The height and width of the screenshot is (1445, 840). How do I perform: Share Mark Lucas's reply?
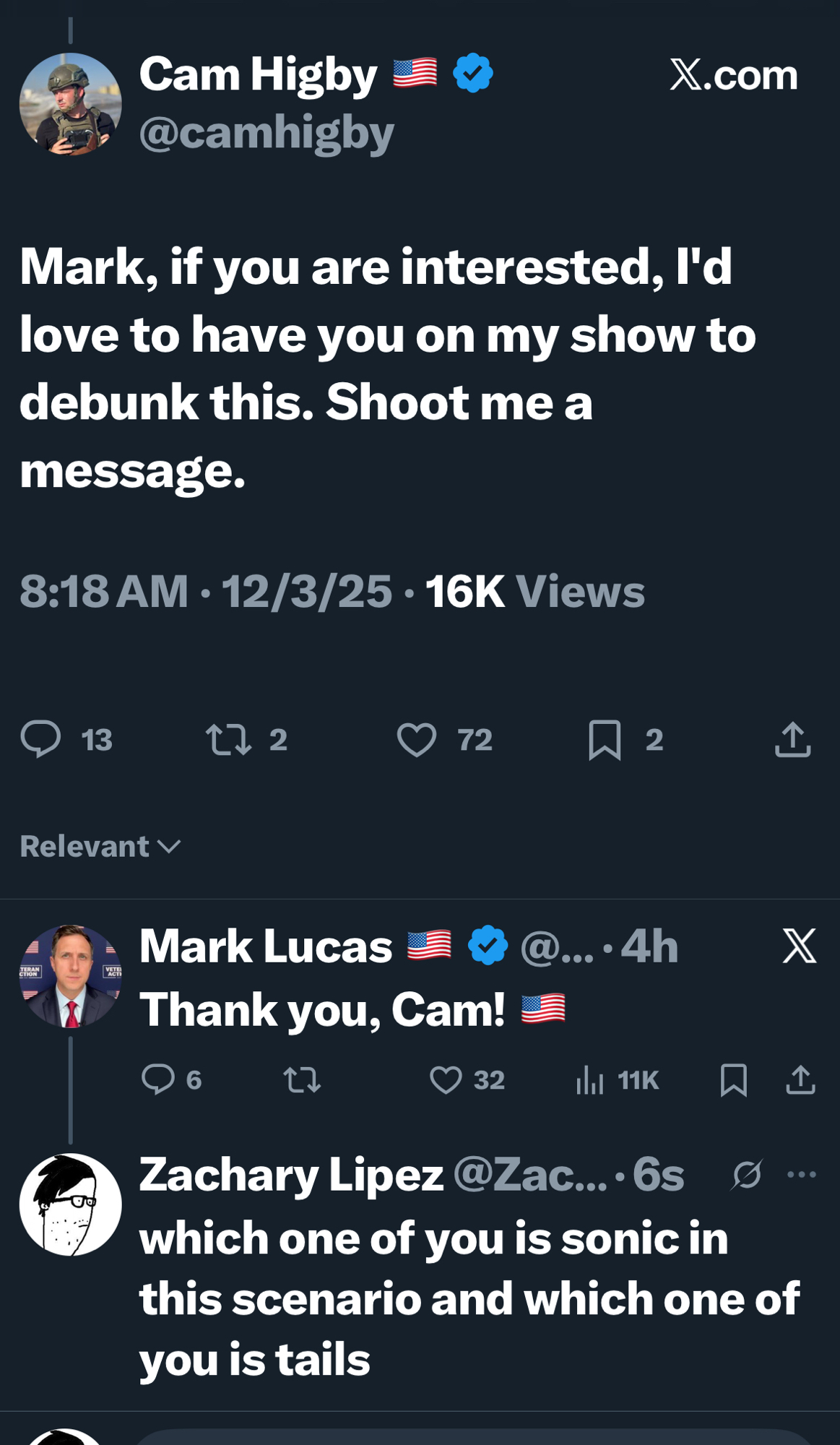pos(800,1080)
